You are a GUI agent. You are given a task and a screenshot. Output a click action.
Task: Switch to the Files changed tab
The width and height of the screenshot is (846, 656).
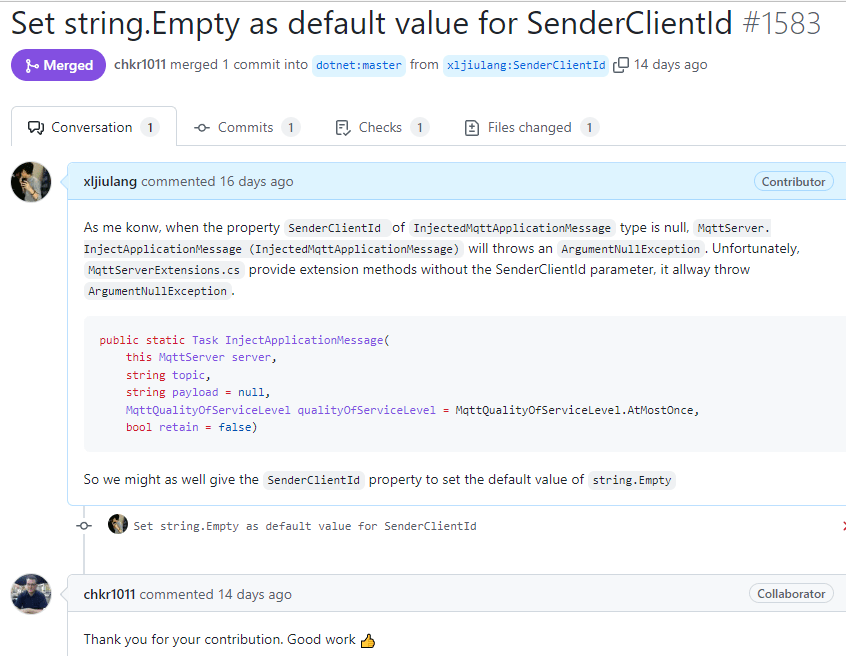tap(531, 127)
